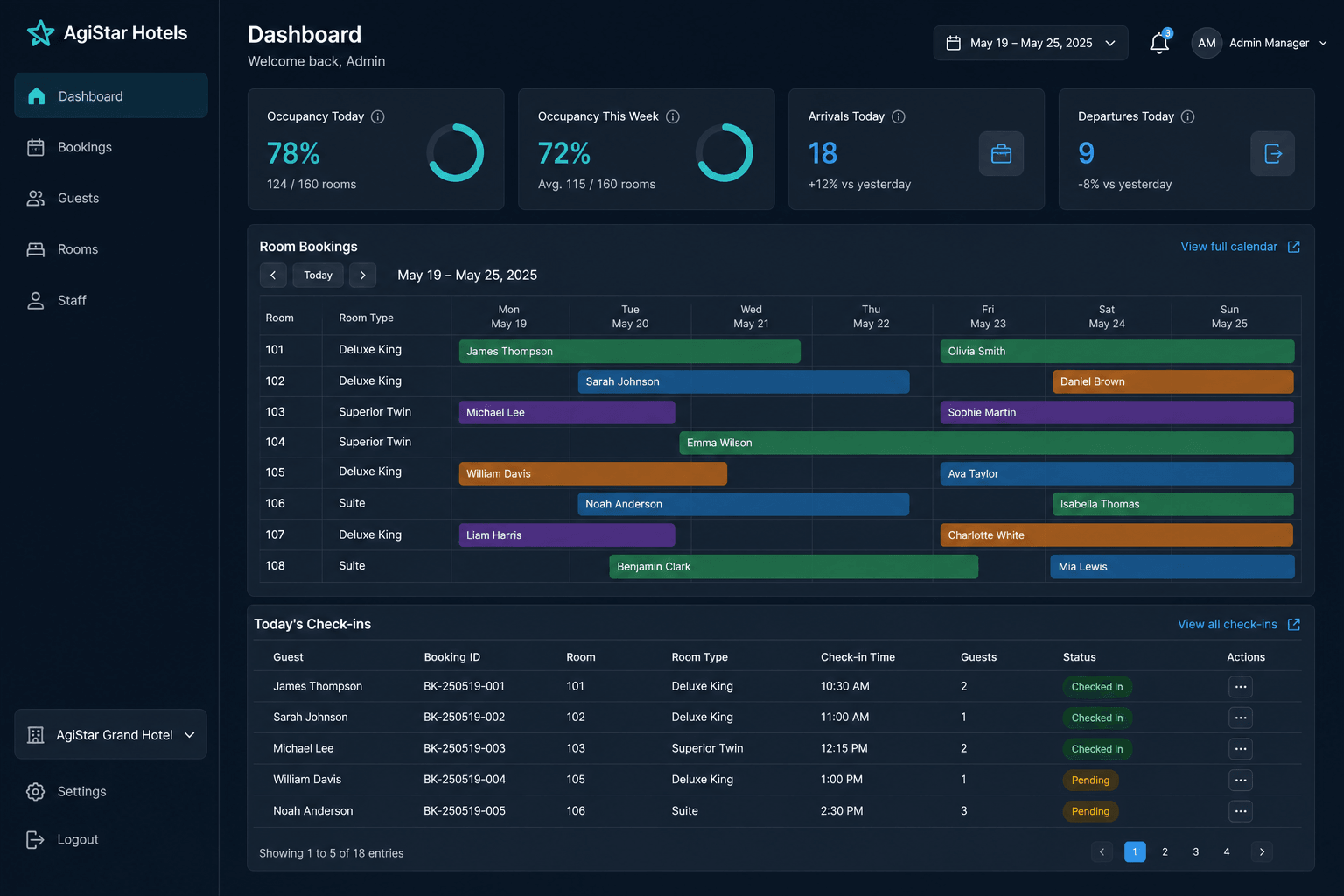Open the May 19 – May 25 date dropdown
This screenshot has height=896, width=1344.
coord(1031,43)
